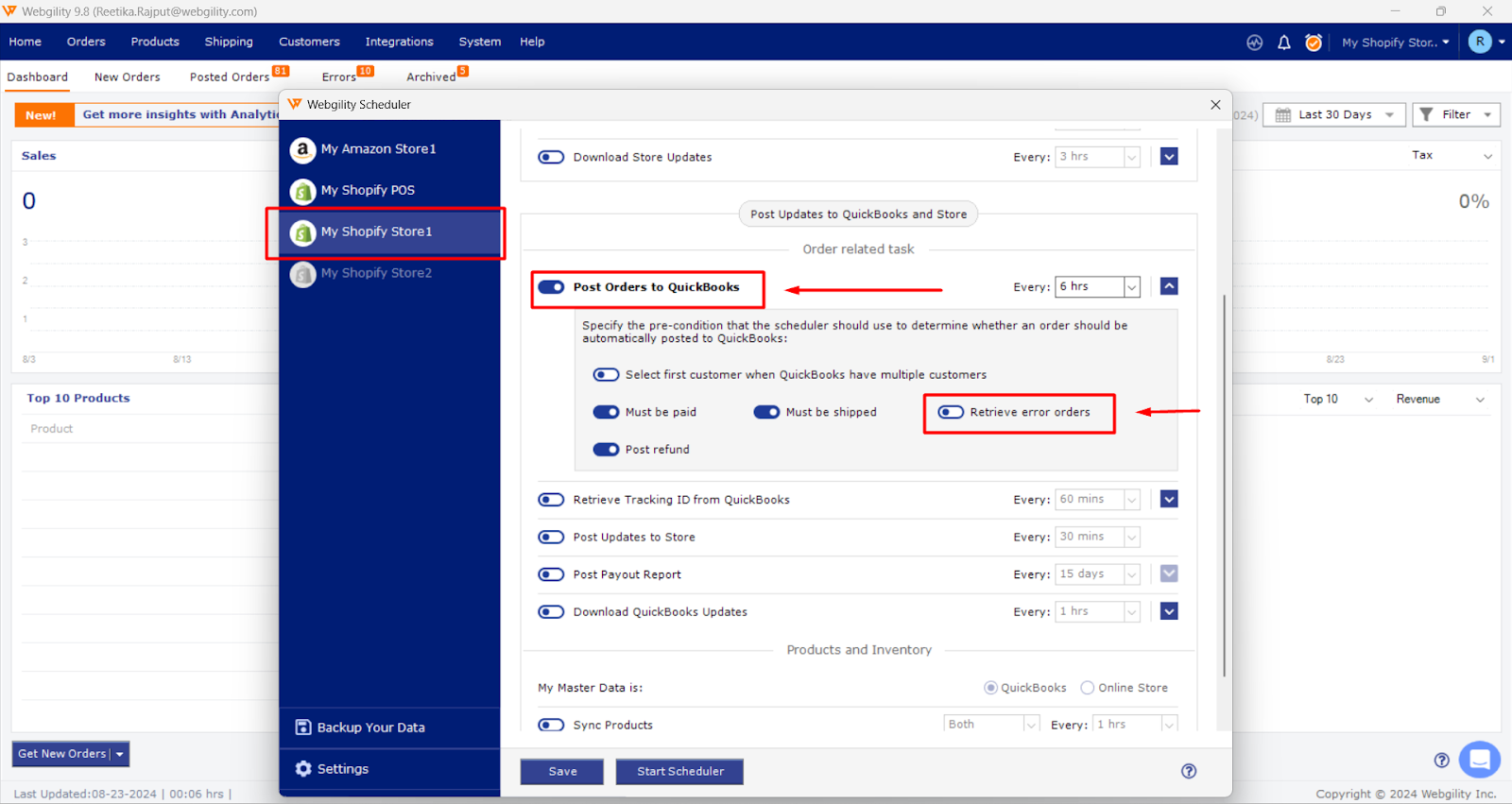Toggle Retrieve error orders switch
The width and height of the screenshot is (1512, 804).
[x=951, y=412]
